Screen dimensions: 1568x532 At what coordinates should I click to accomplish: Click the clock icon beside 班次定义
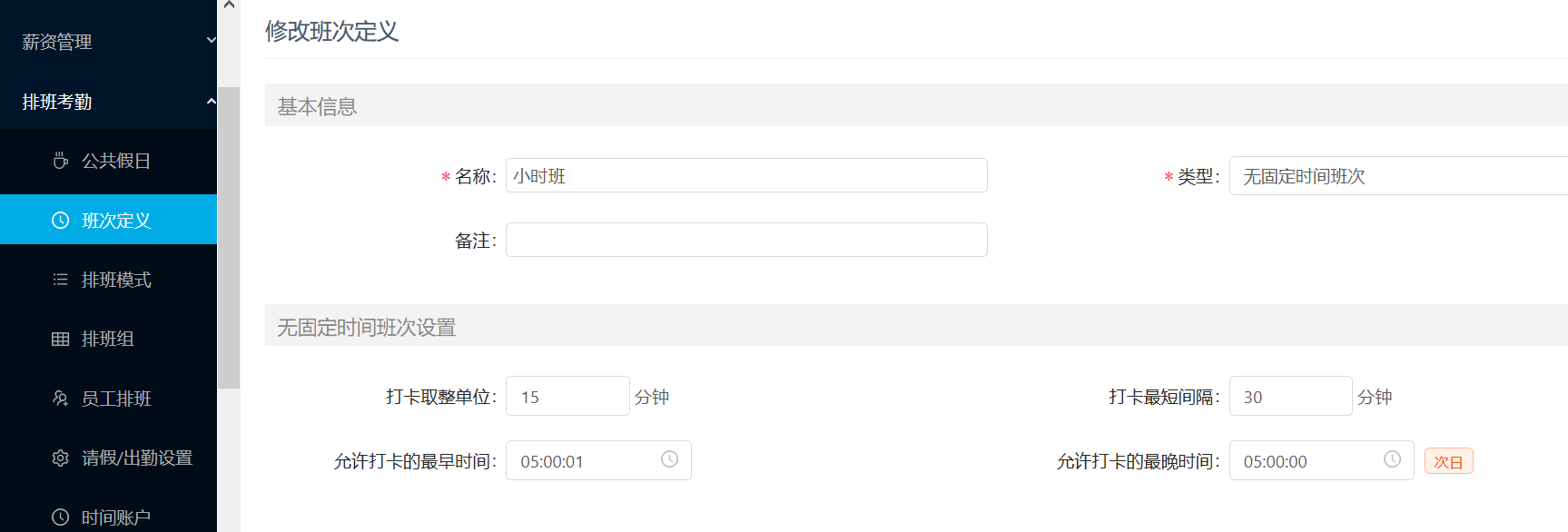(60, 221)
